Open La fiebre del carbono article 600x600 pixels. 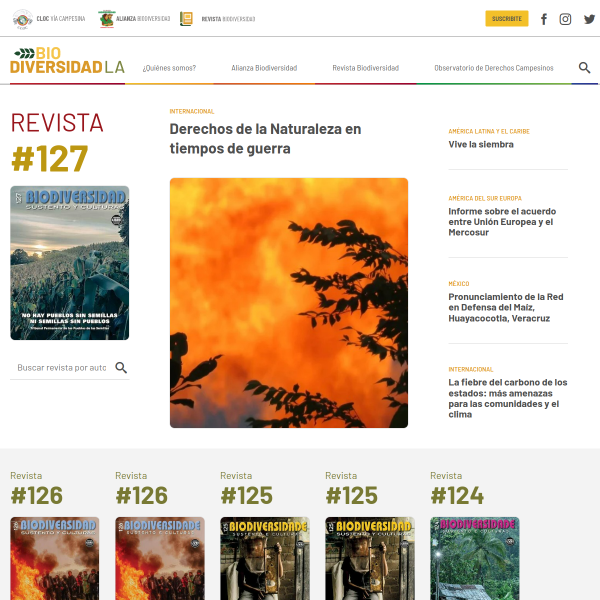[x=508, y=398]
